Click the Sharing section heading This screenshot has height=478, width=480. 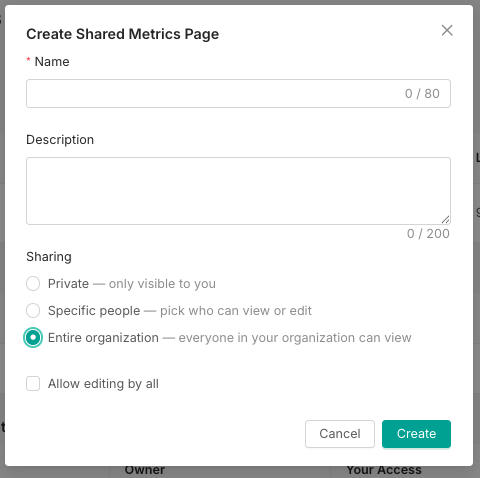click(x=49, y=257)
